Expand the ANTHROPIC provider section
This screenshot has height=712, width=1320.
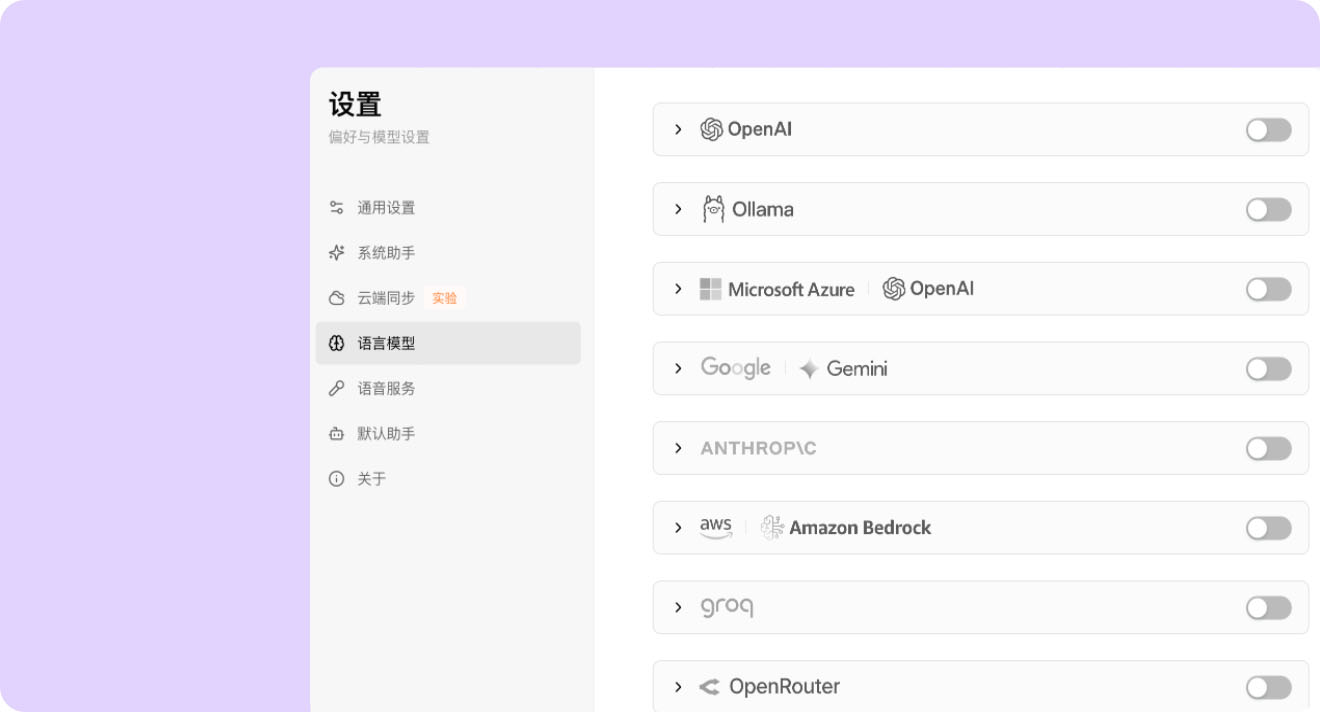pyautogui.click(x=678, y=448)
